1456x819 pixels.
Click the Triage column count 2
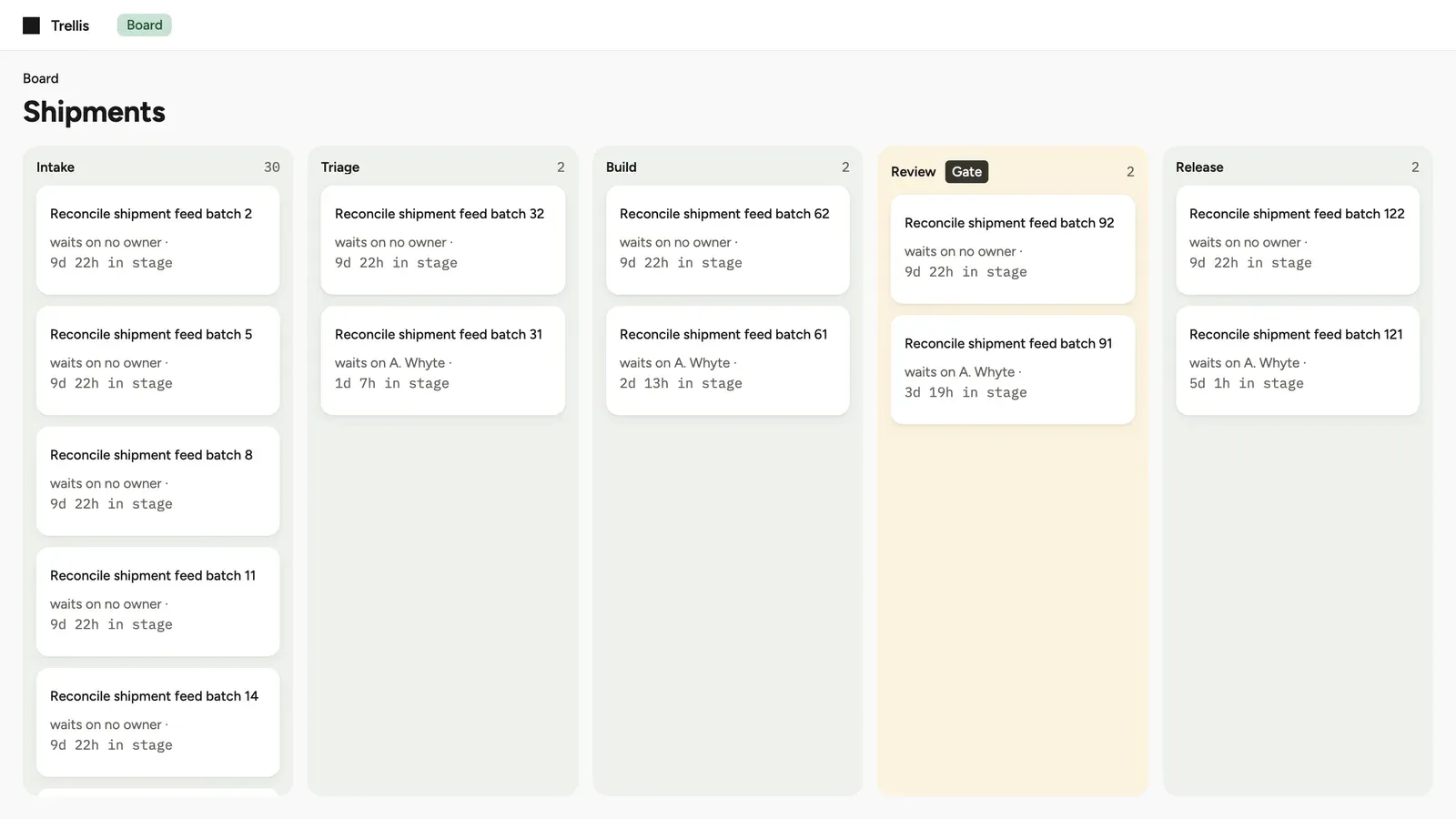pyautogui.click(x=561, y=167)
